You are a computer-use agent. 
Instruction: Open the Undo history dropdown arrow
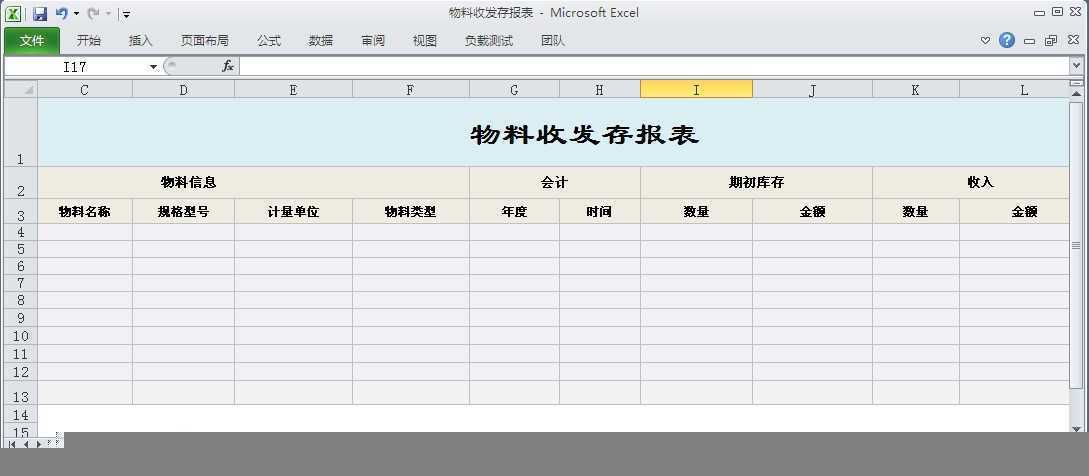[76, 13]
